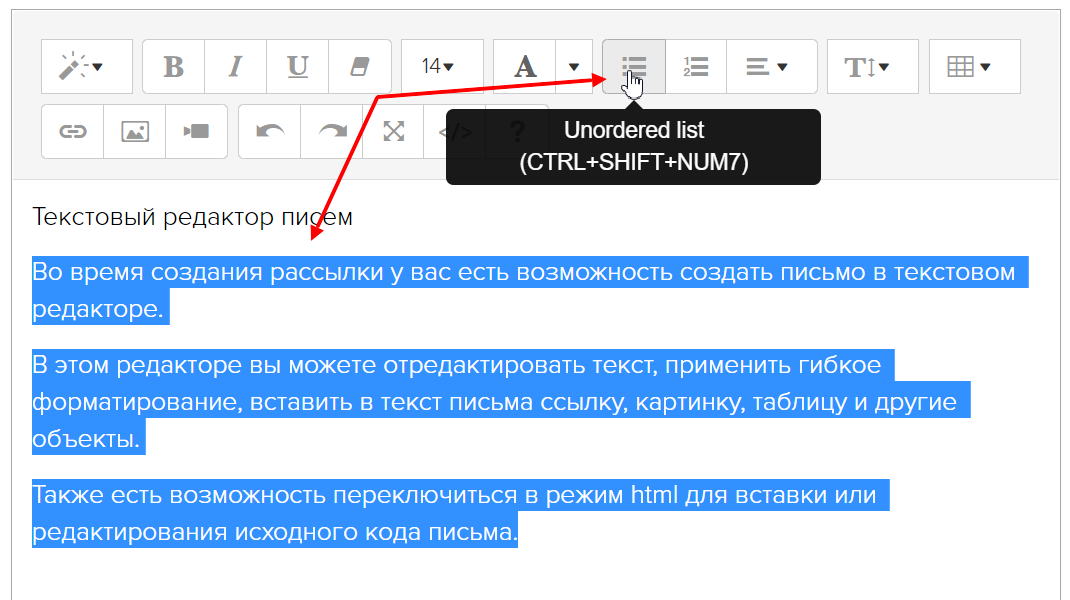The height and width of the screenshot is (600, 1070).
Task: Expand the color palette dropdown arrow
Action: pos(574,67)
